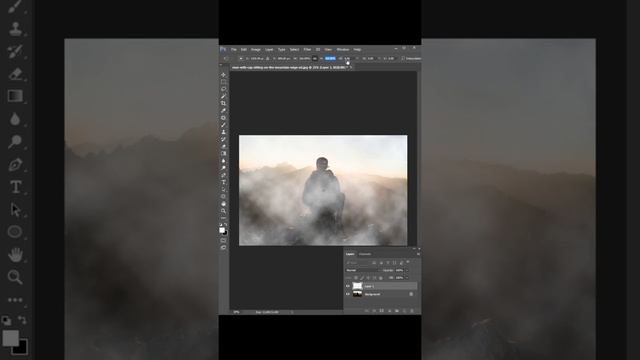Open the layer Opacity slider arrow

407,270
